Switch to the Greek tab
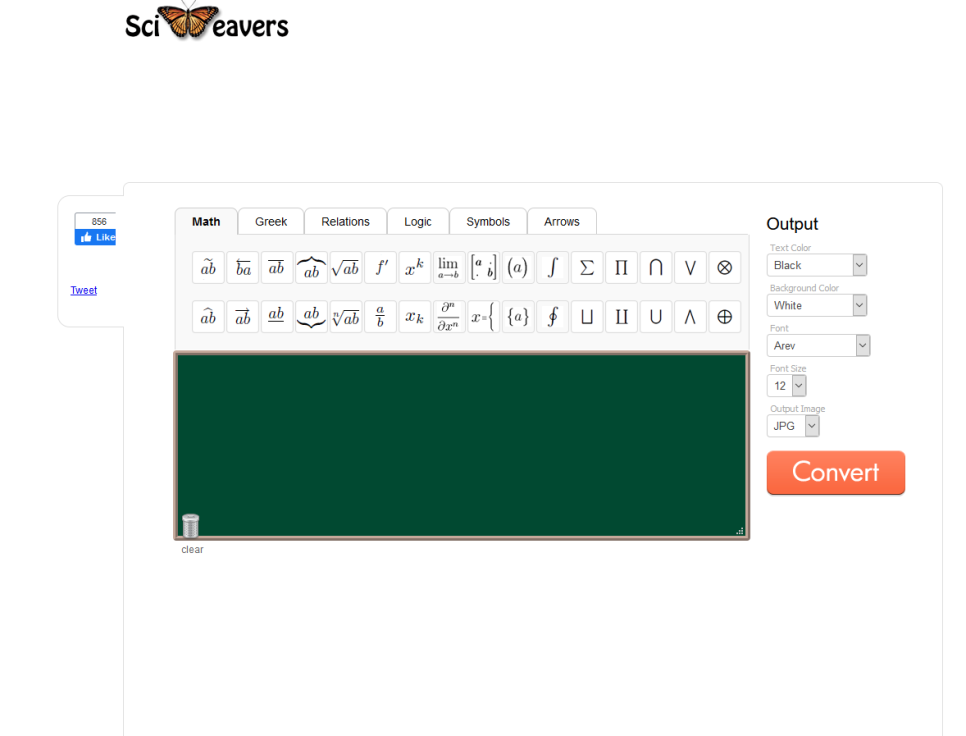Screen dimensions: 966x736 271,222
